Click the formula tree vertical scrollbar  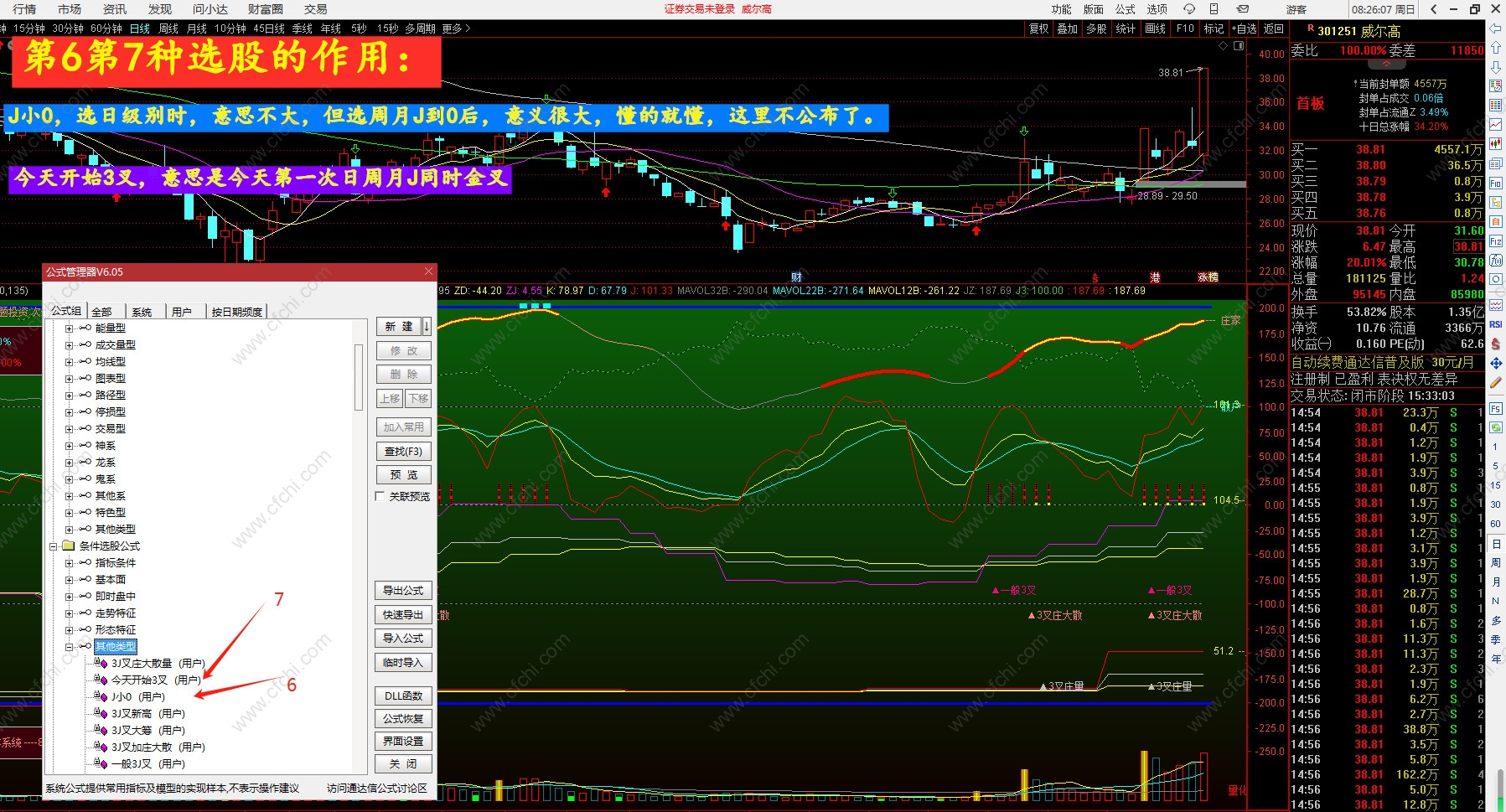tap(359, 377)
